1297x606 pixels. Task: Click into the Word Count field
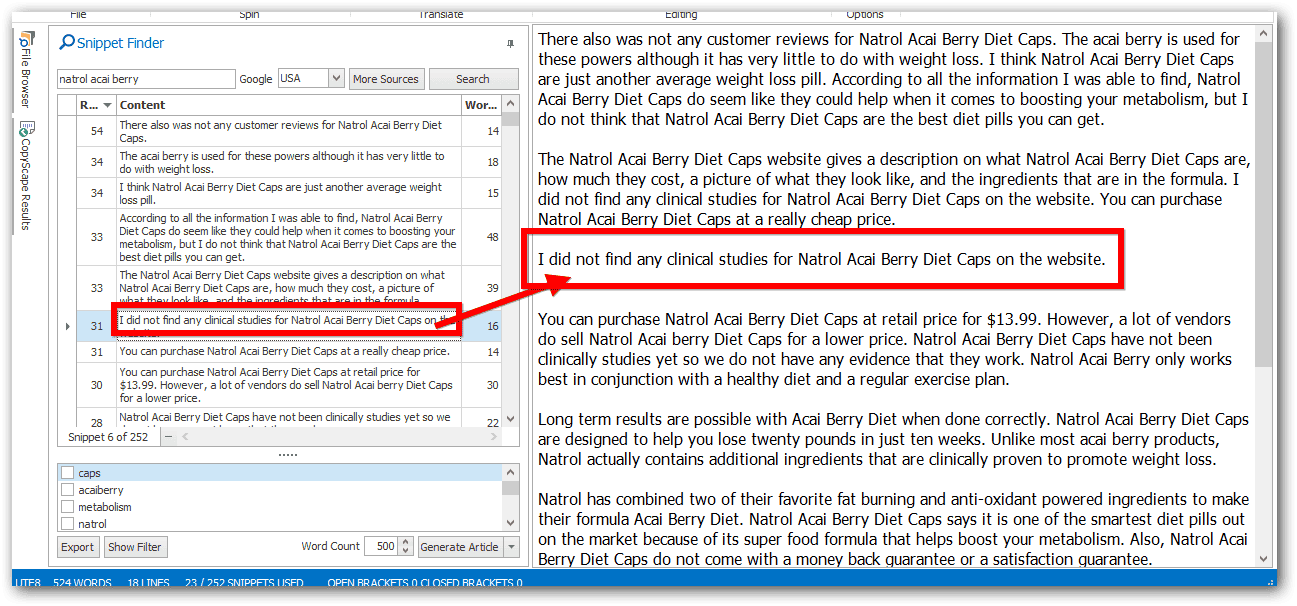[x=380, y=547]
